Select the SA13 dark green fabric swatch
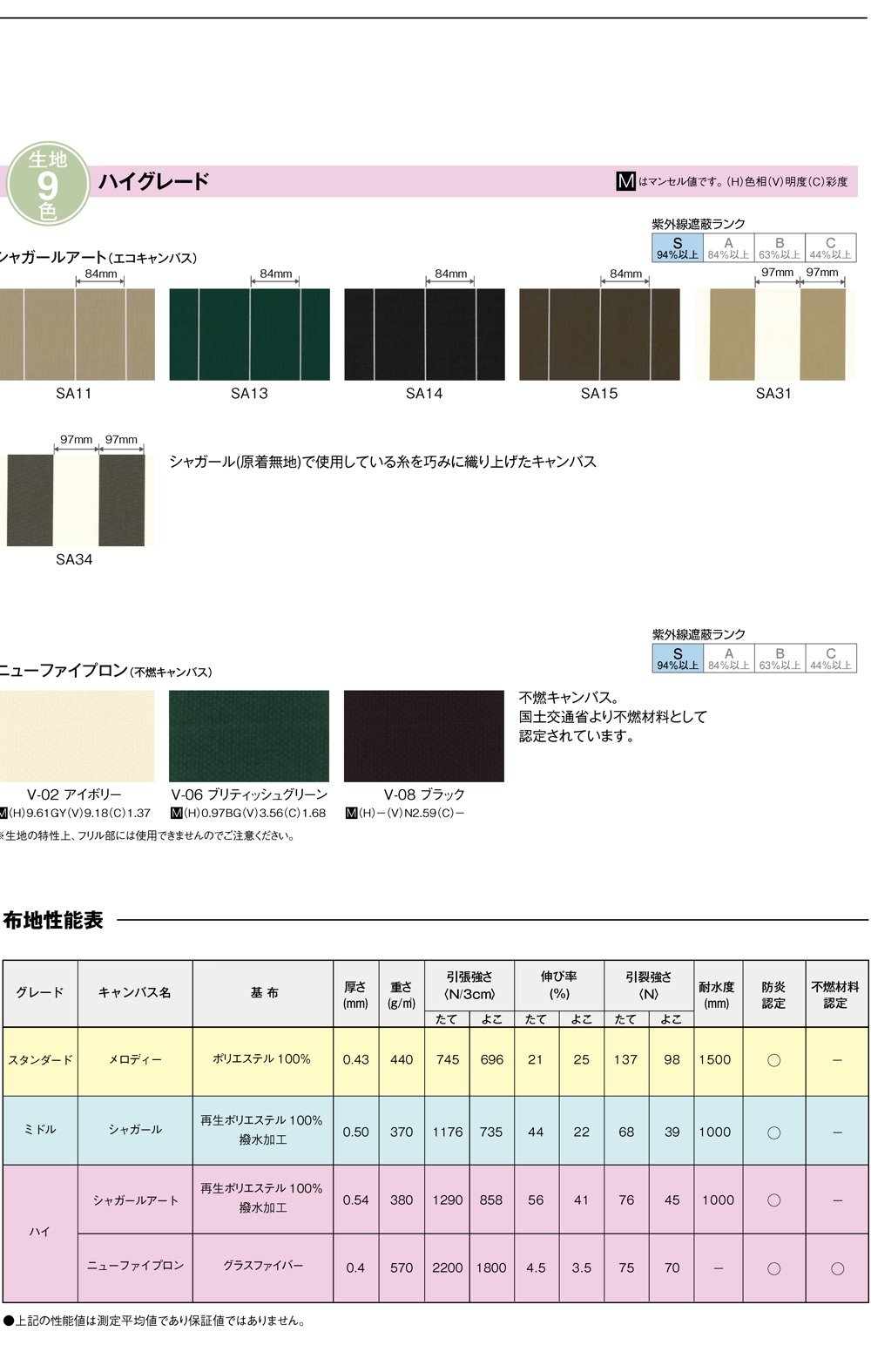 tap(249, 335)
